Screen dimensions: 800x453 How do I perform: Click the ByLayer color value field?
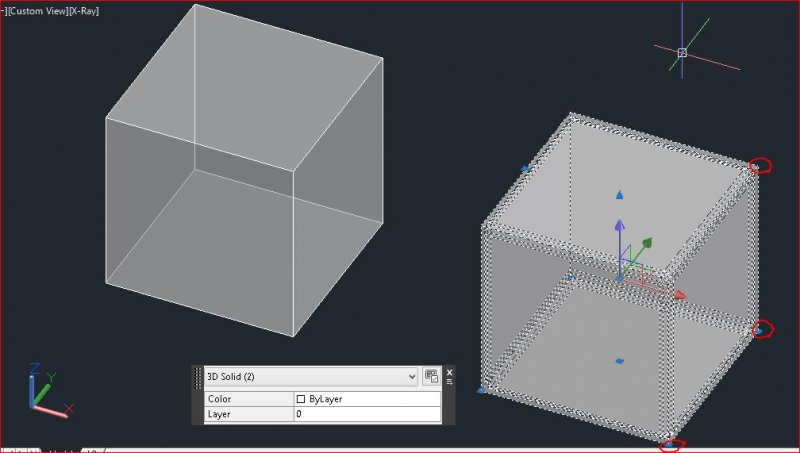[367, 399]
